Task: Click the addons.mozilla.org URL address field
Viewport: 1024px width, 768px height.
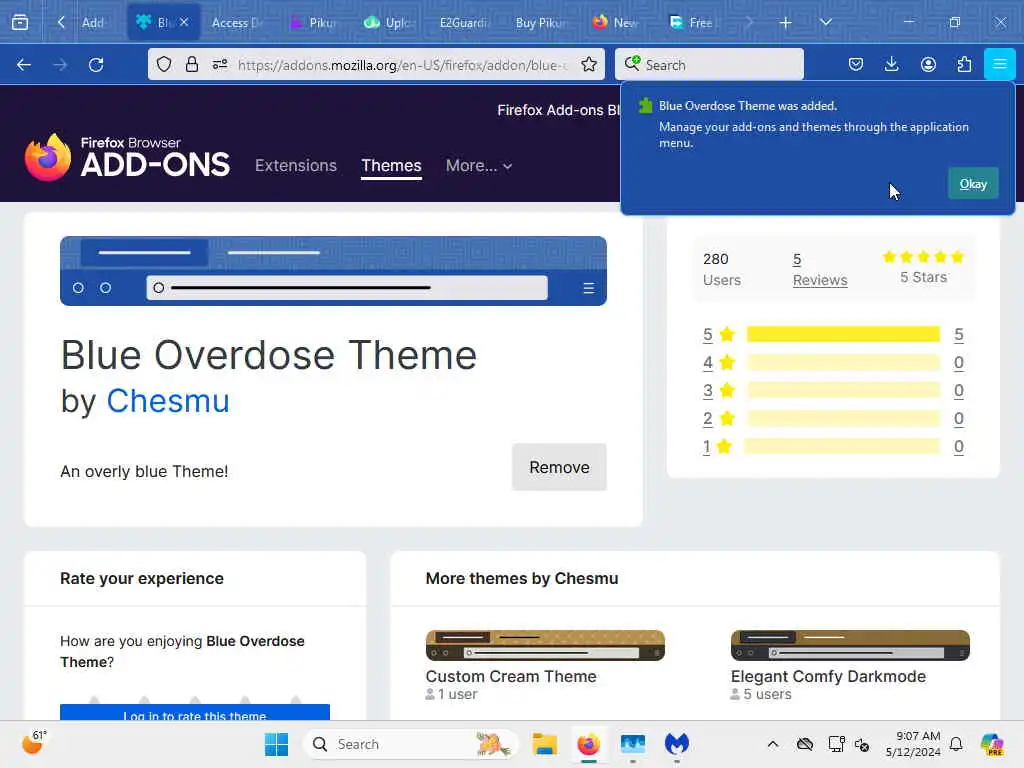Action: [403, 65]
